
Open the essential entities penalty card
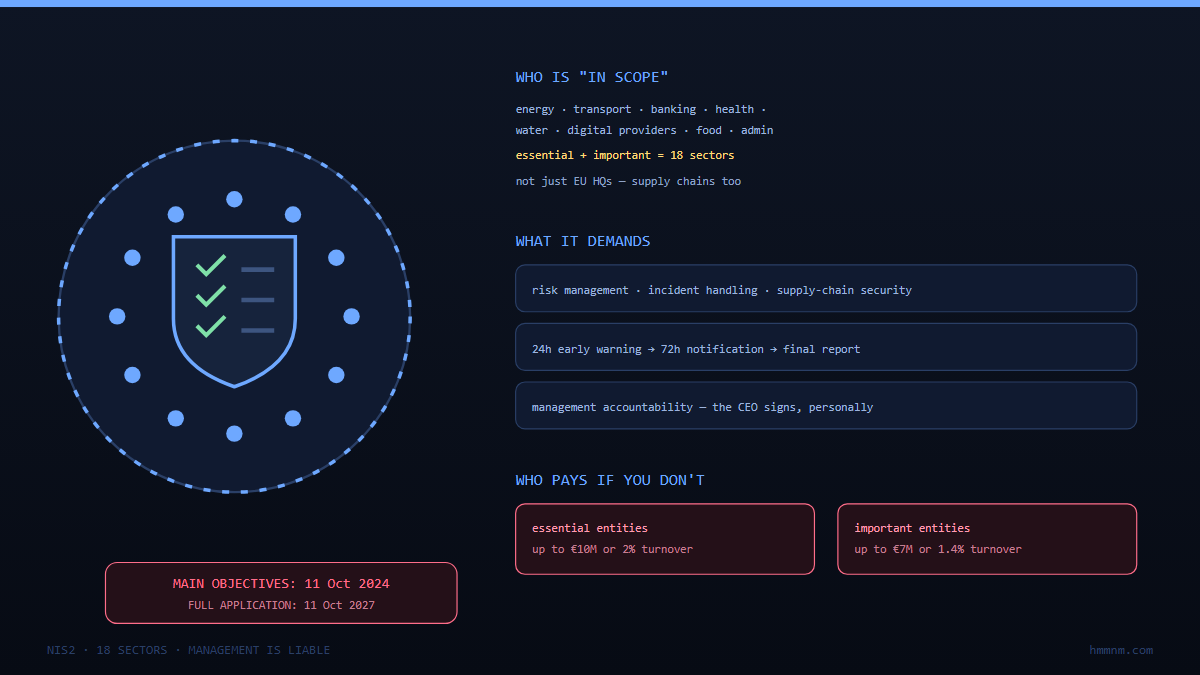point(665,539)
